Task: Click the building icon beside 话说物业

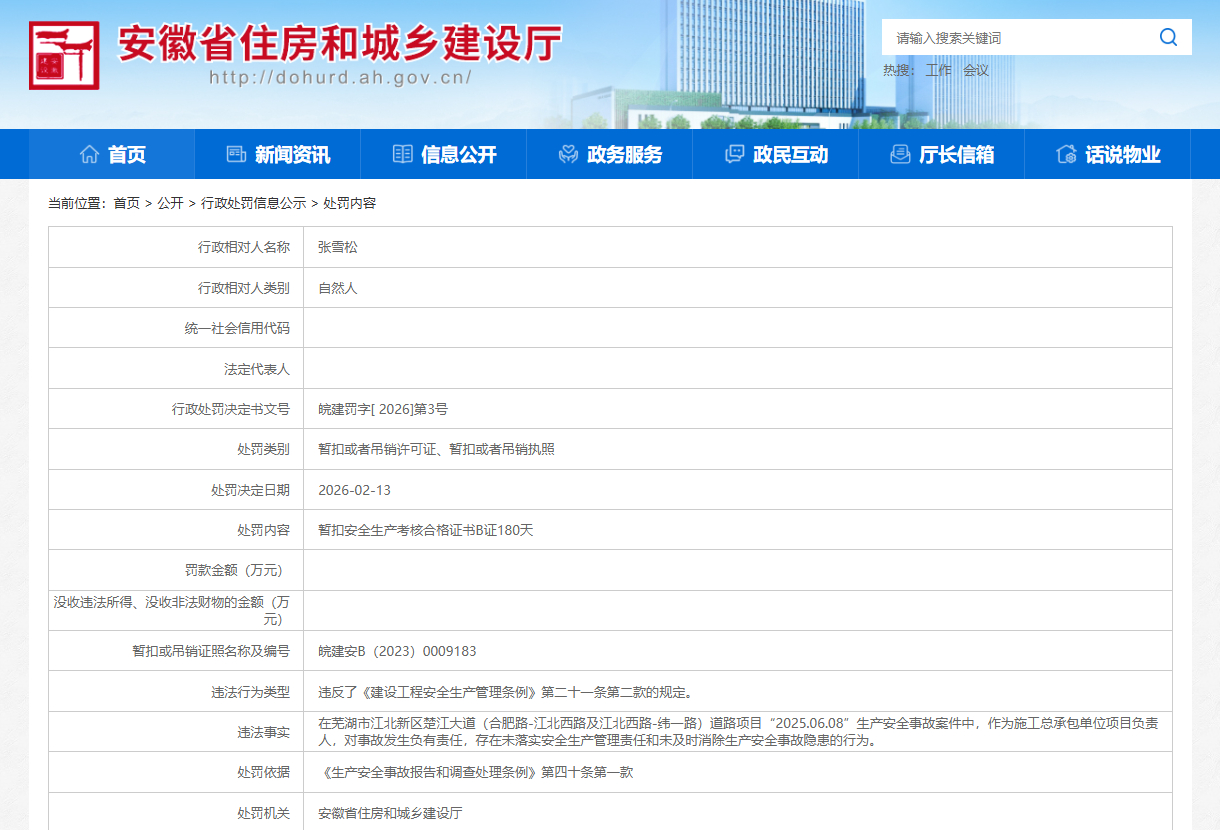Action: 1066,154
